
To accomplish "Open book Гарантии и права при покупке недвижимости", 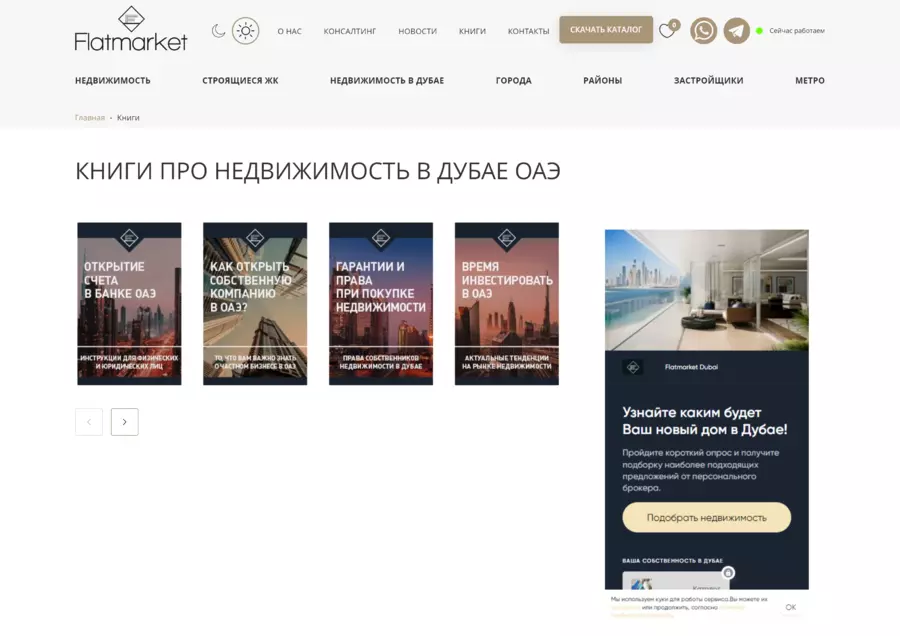I will click(381, 304).
